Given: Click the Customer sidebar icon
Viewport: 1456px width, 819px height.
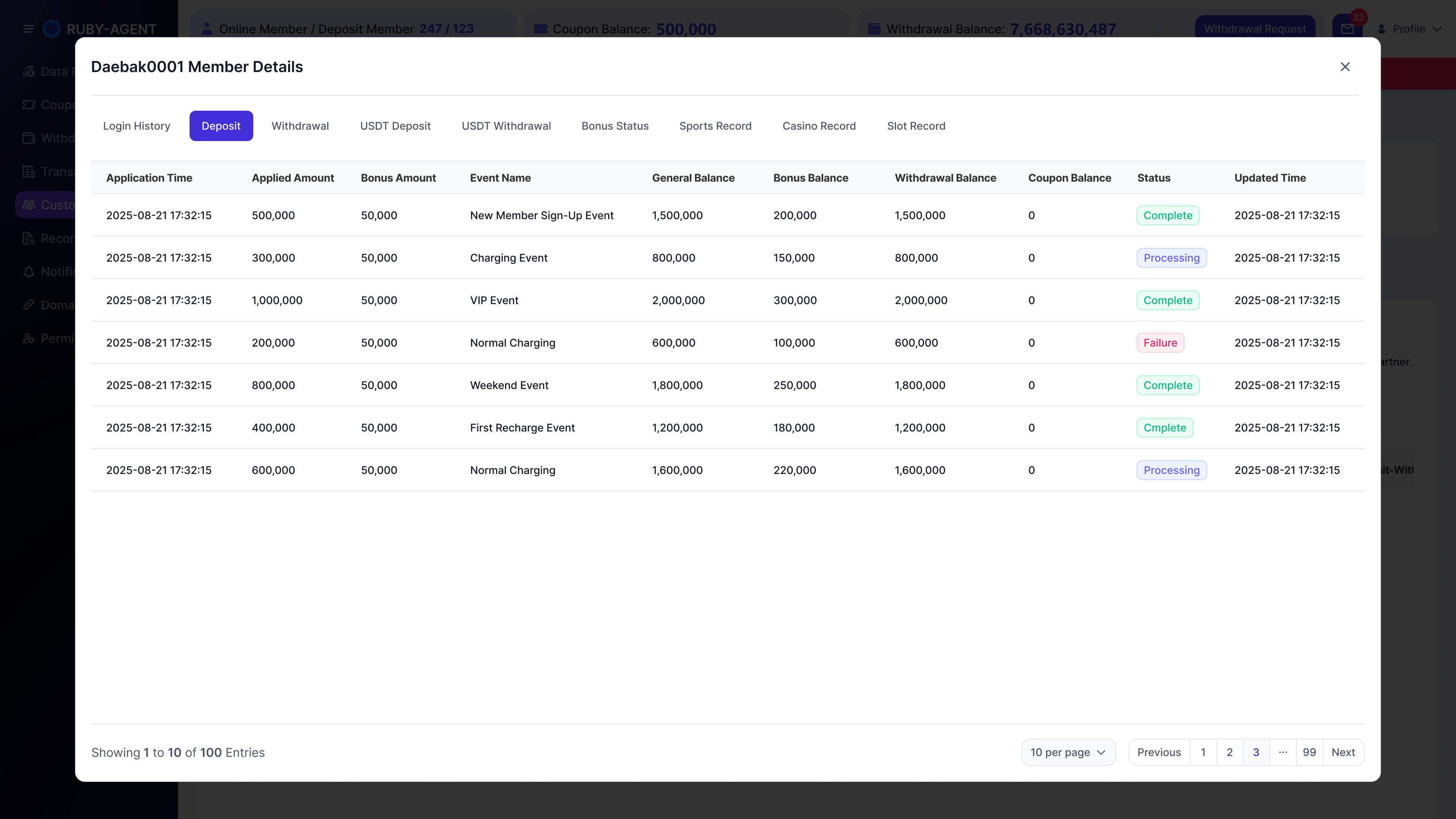Looking at the screenshot, I should click(x=29, y=205).
